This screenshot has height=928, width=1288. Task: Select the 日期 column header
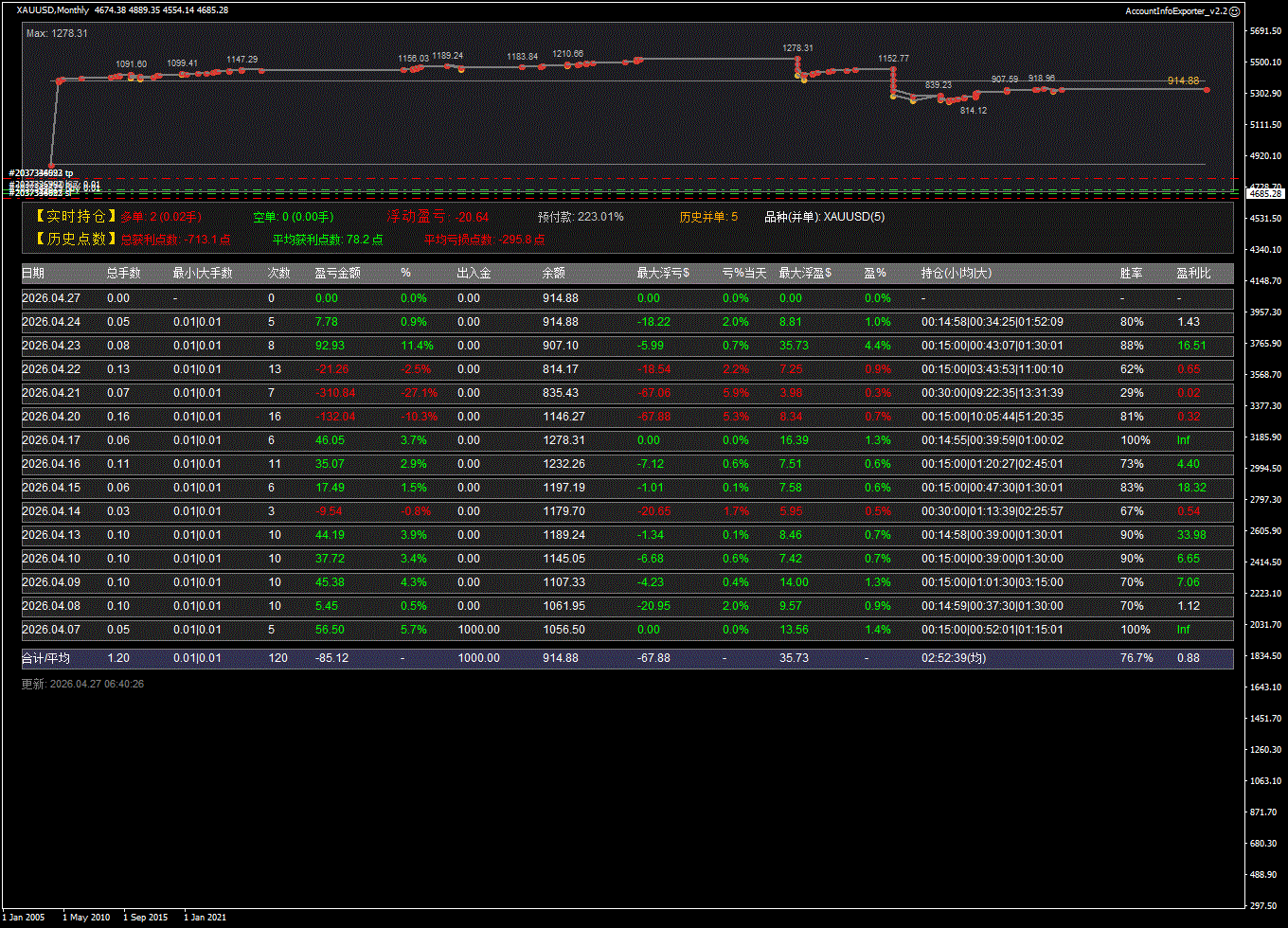point(33,274)
